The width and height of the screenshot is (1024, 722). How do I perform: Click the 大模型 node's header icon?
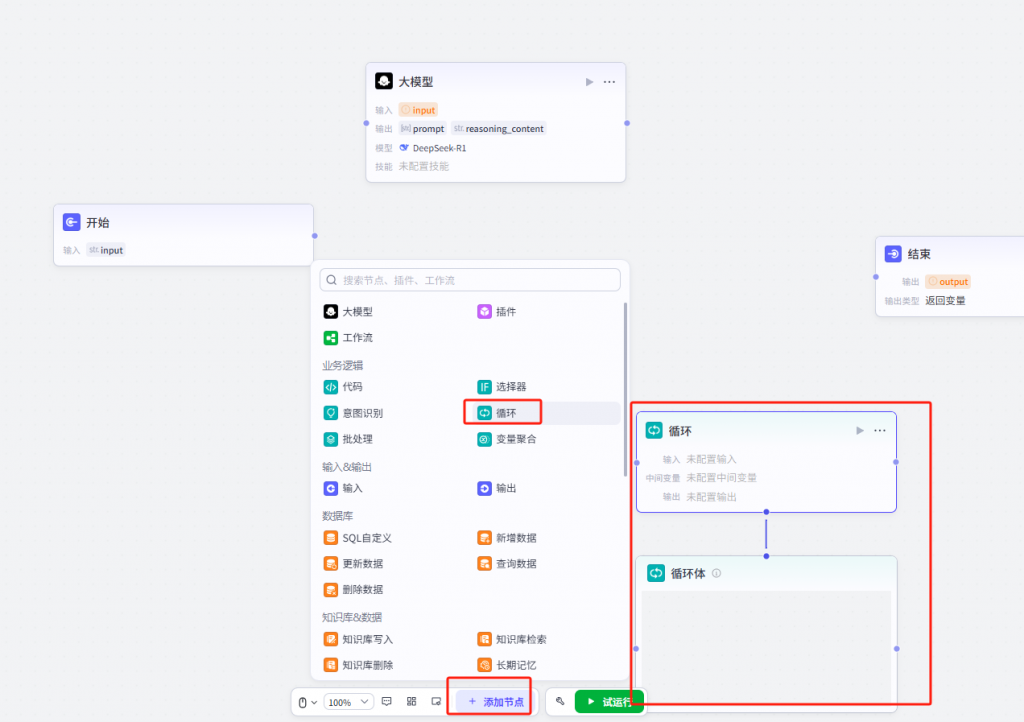pyautogui.click(x=384, y=81)
